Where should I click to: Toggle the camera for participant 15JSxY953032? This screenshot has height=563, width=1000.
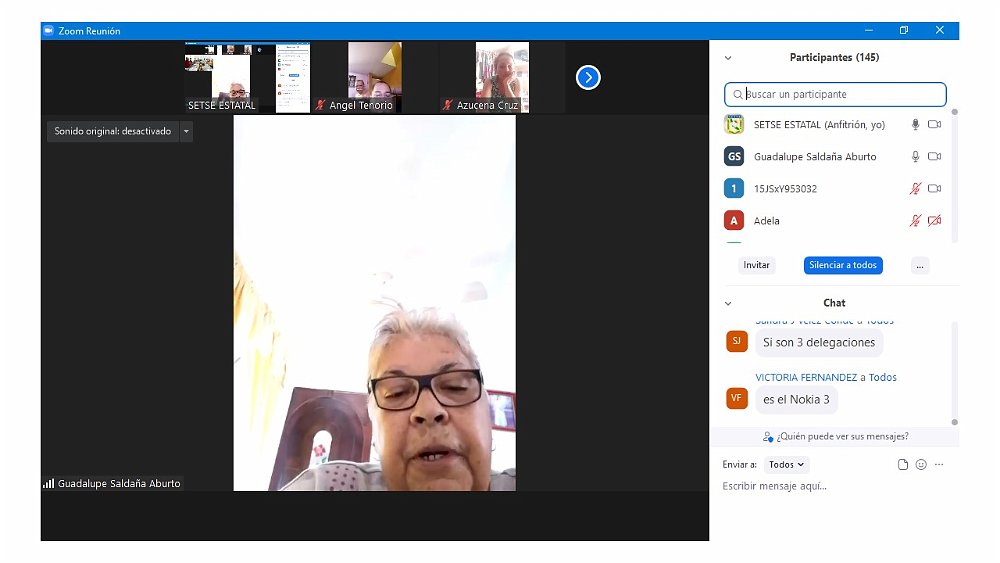(935, 189)
